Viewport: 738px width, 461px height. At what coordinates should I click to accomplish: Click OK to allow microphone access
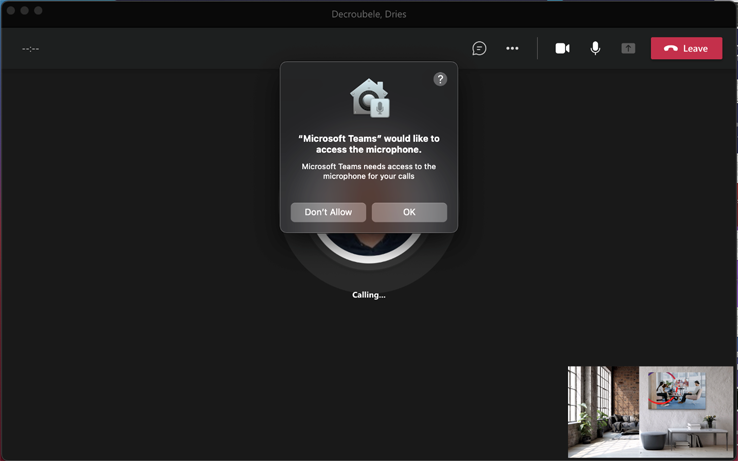(x=409, y=212)
